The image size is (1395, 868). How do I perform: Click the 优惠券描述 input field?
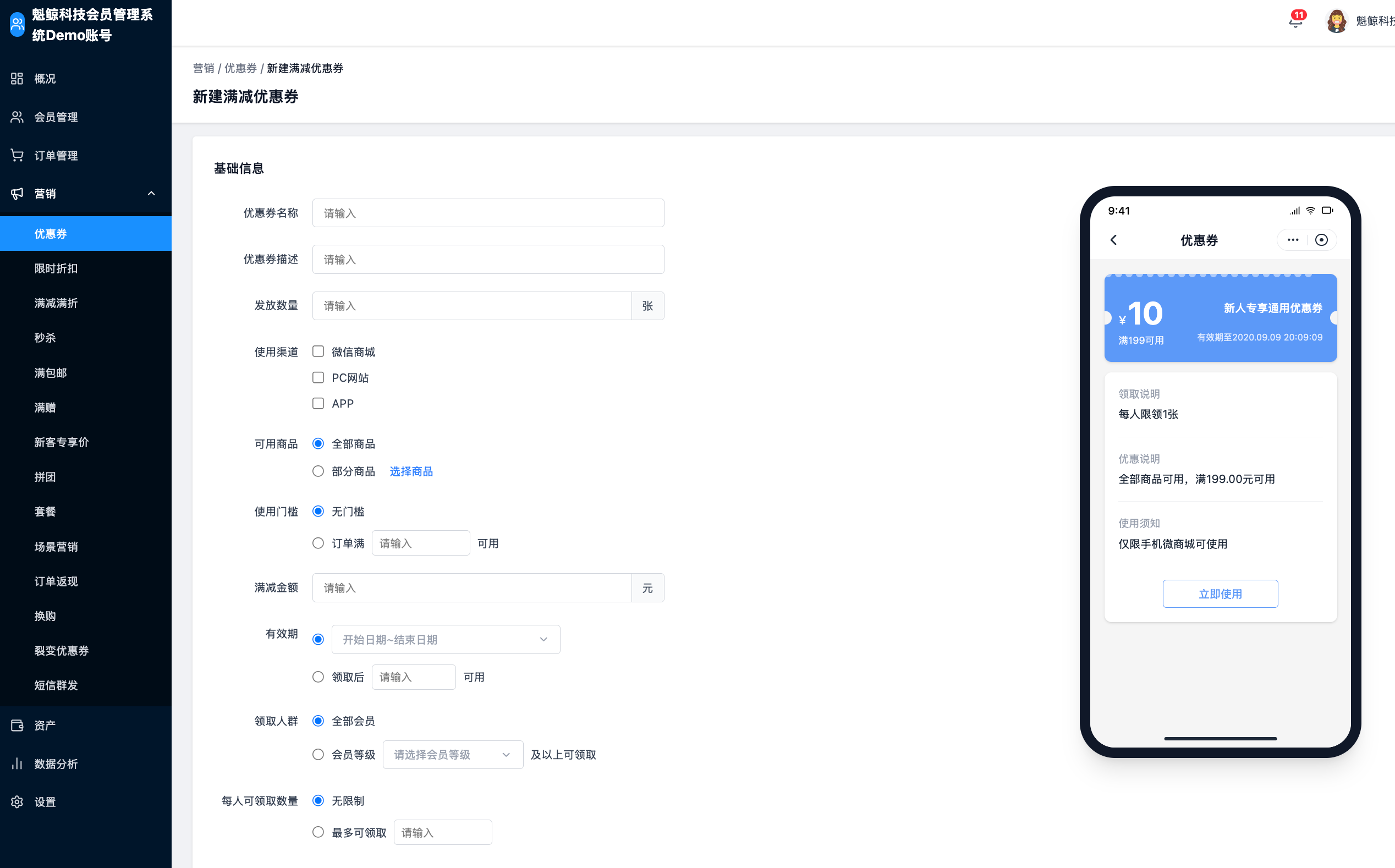[488, 260]
